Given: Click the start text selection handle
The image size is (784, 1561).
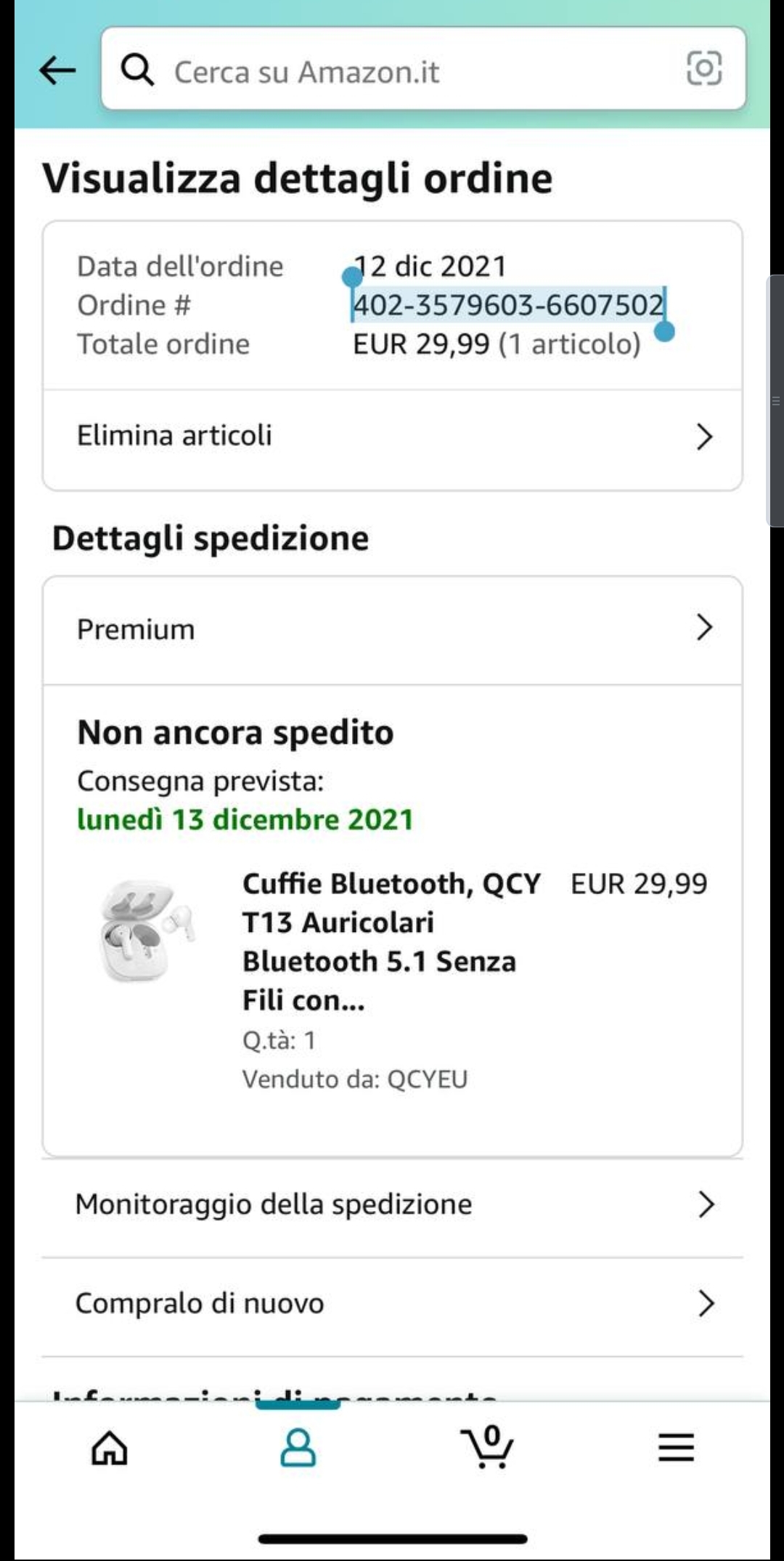Looking at the screenshot, I should pos(352,276).
